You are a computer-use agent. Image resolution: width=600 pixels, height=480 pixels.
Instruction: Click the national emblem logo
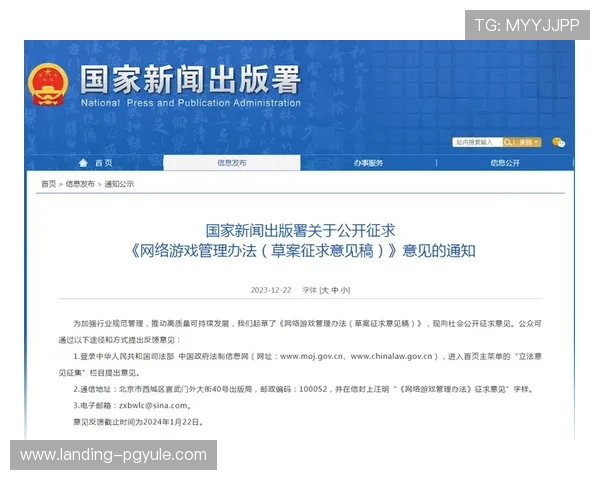48,84
